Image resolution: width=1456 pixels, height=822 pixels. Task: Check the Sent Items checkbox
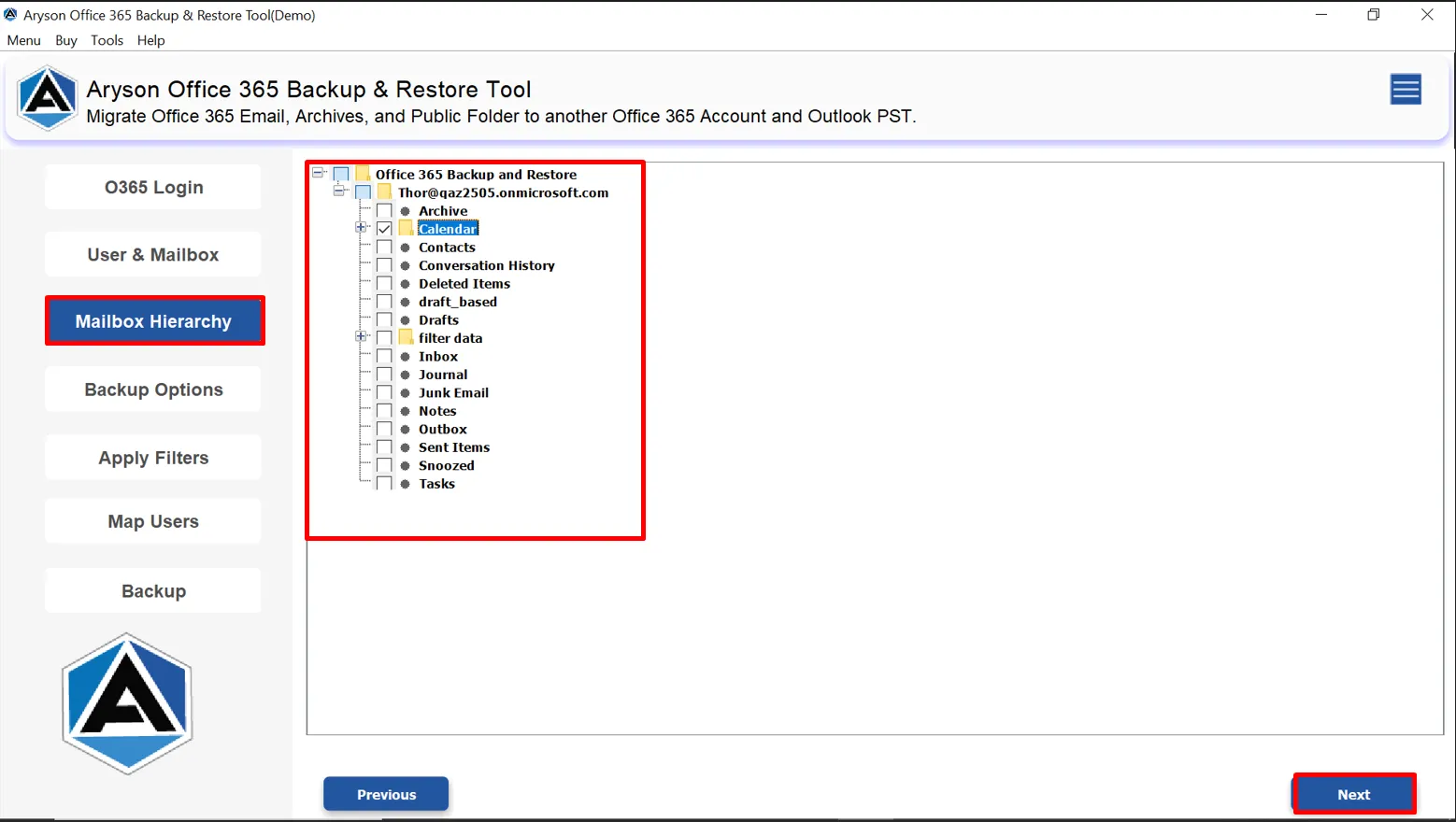383,446
